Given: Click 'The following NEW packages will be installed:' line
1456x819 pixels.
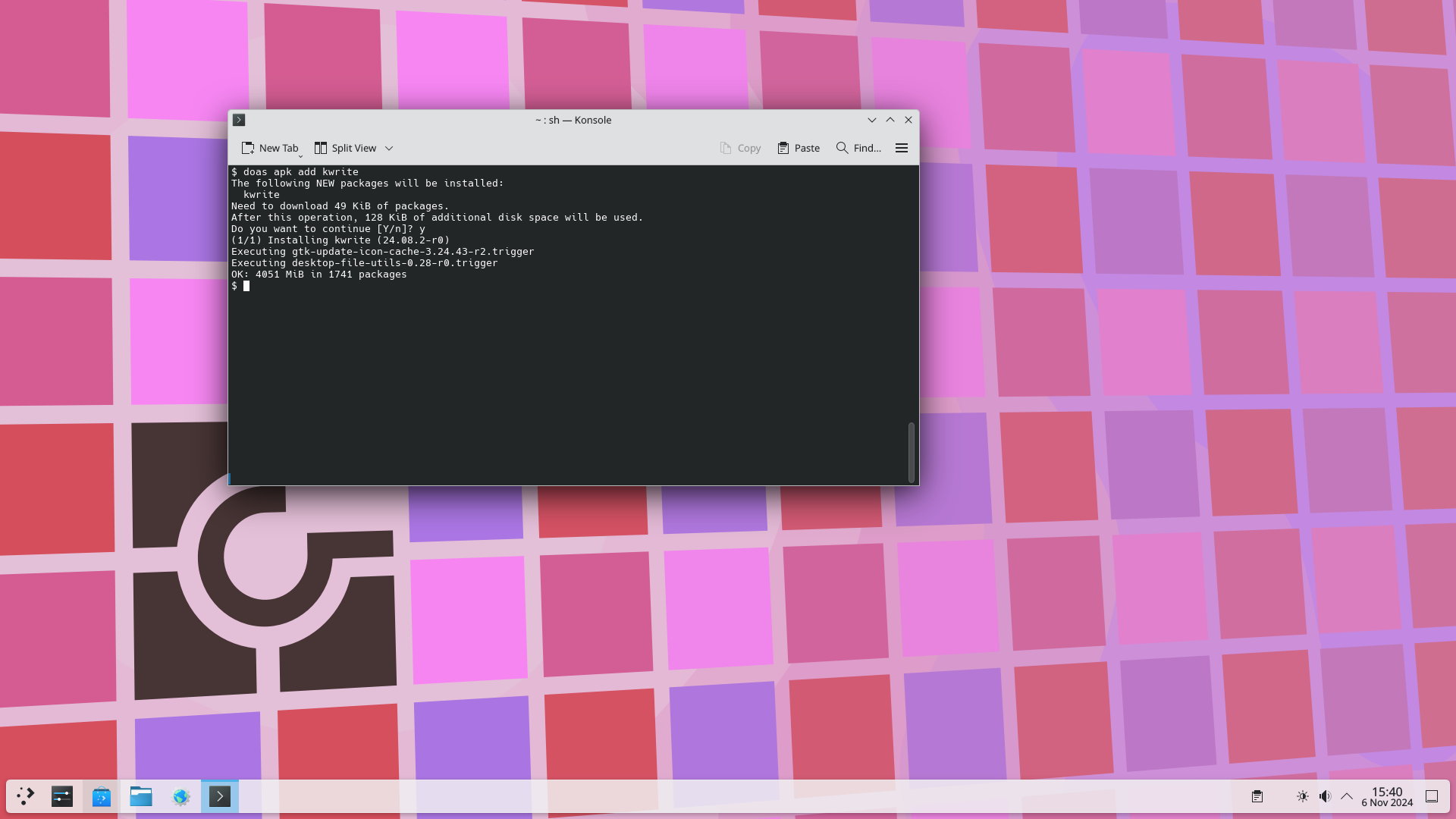Looking at the screenshot, I should pos(368,184).
